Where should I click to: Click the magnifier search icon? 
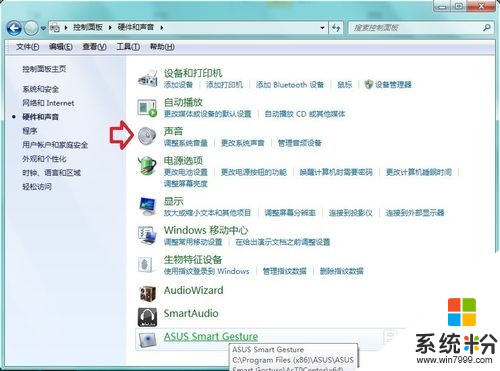coord(487,28)
